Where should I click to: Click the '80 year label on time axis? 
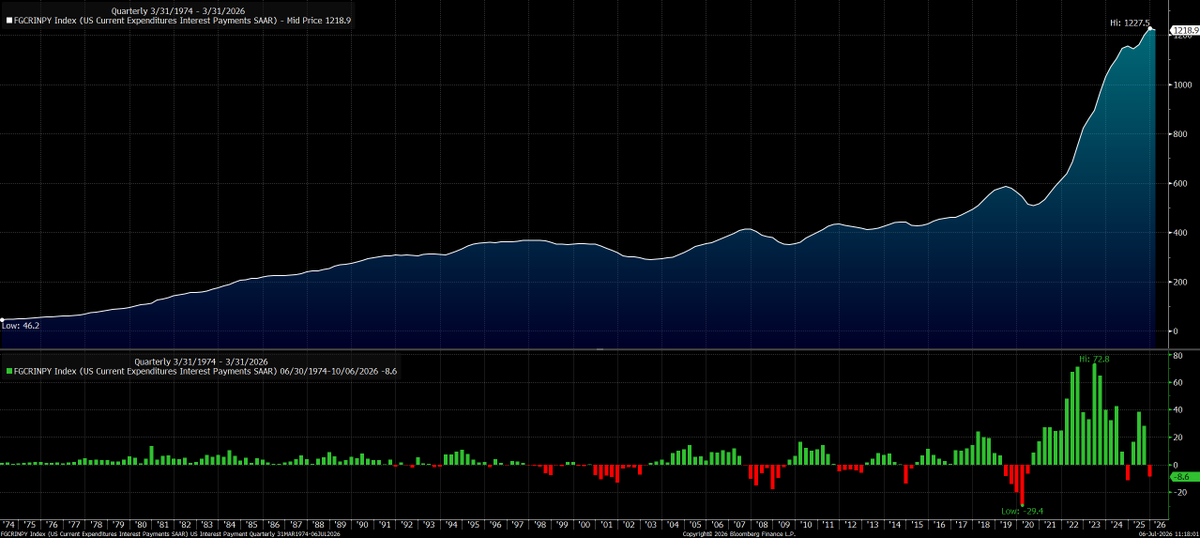tap(141, 524)
